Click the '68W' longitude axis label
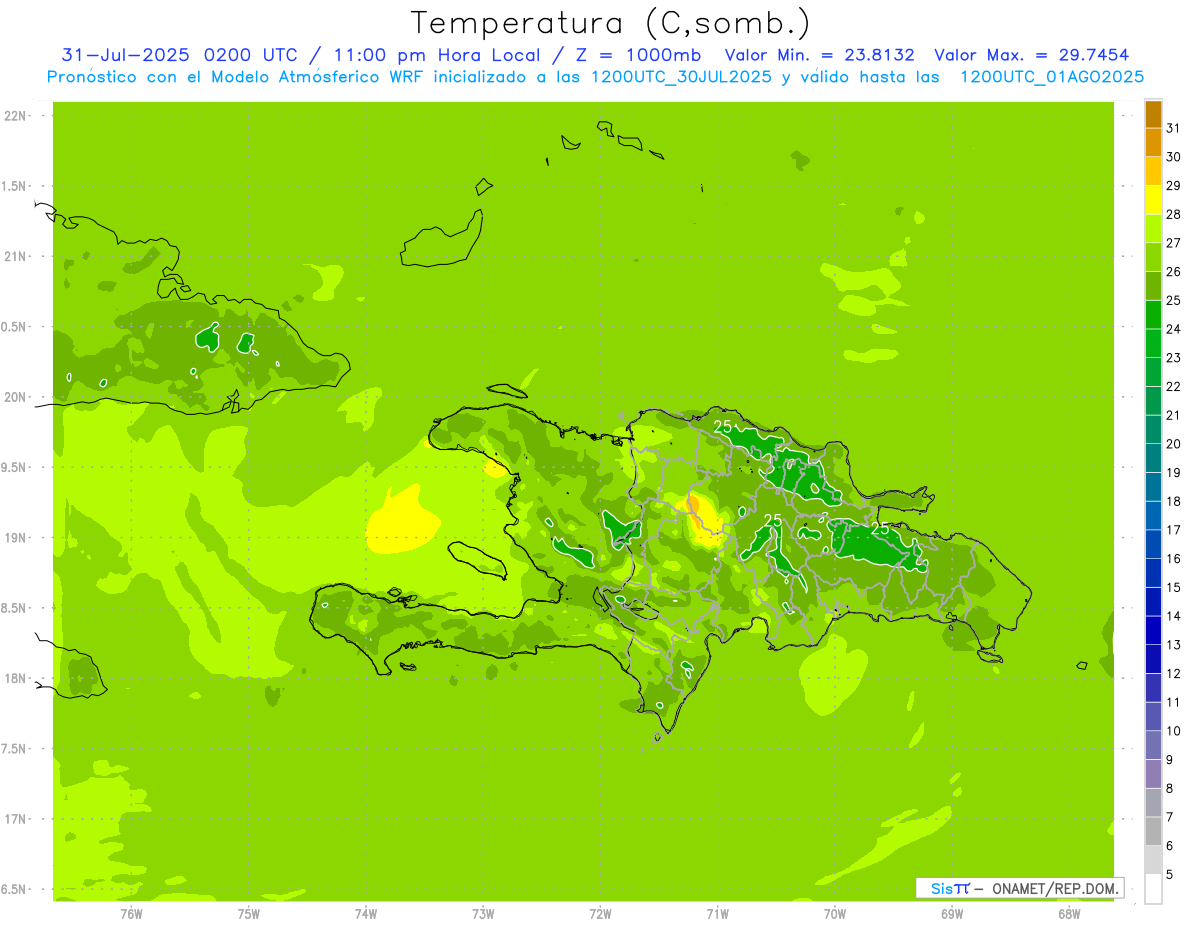Image resolution: width=1200 pixels, height=927 pixels. click(x=1069, y=913)
